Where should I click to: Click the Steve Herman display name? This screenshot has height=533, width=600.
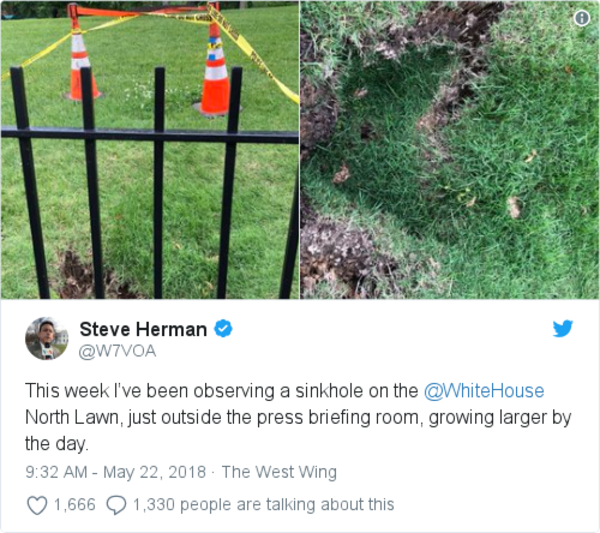pos(143,329)
